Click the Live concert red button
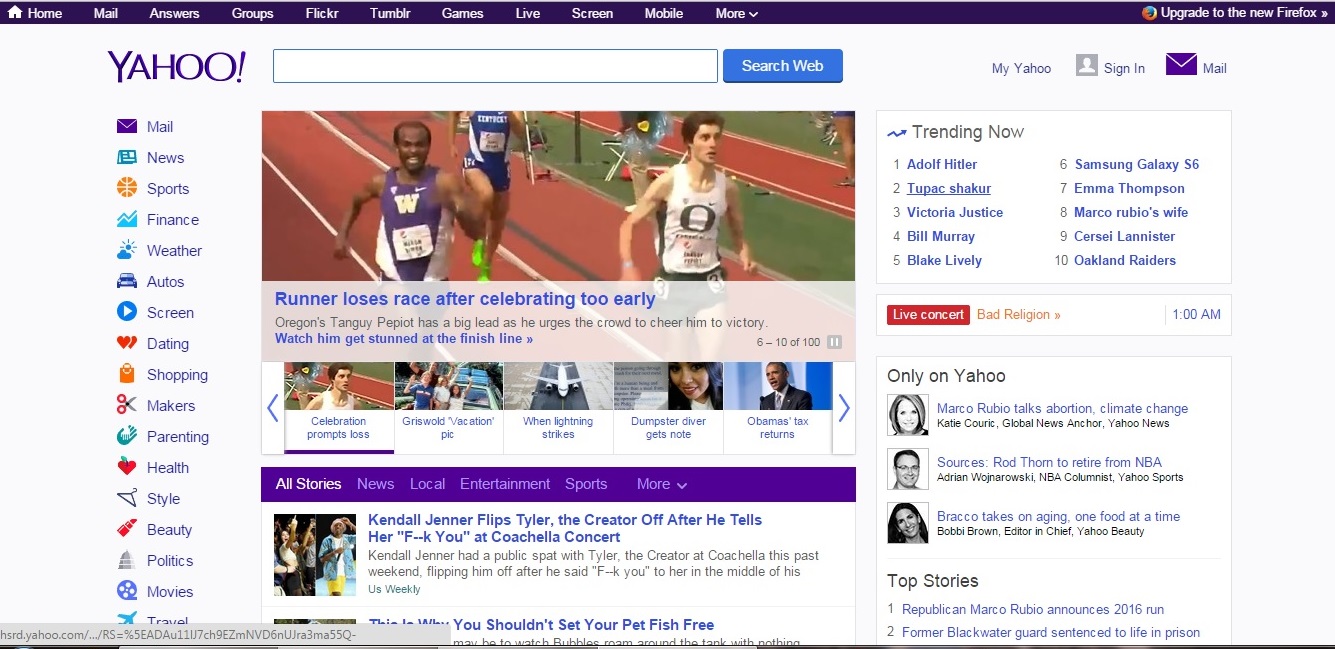The image size is (1335, 649). pyautogui.click(x=928, y=314)
